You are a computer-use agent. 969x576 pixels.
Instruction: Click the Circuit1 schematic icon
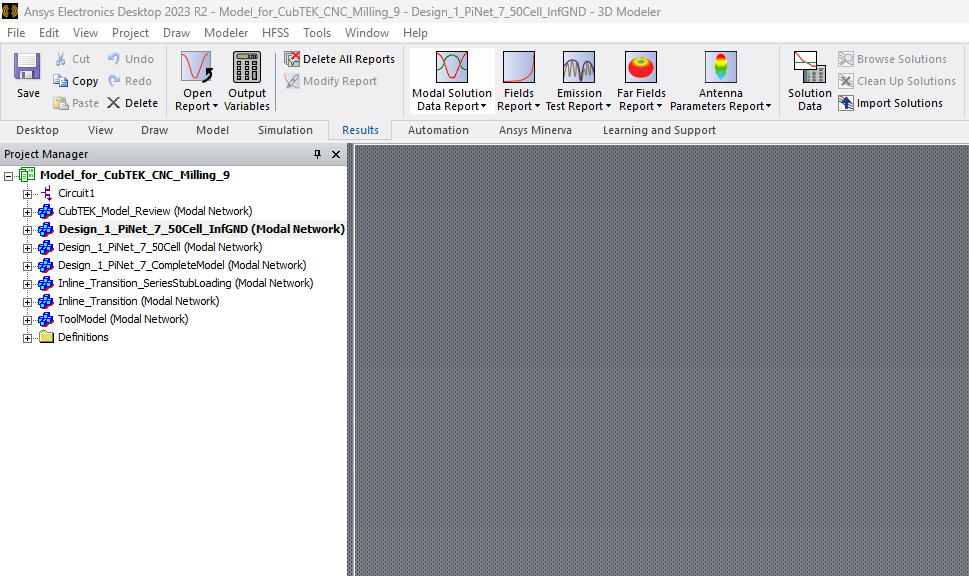tap(46, 193)
